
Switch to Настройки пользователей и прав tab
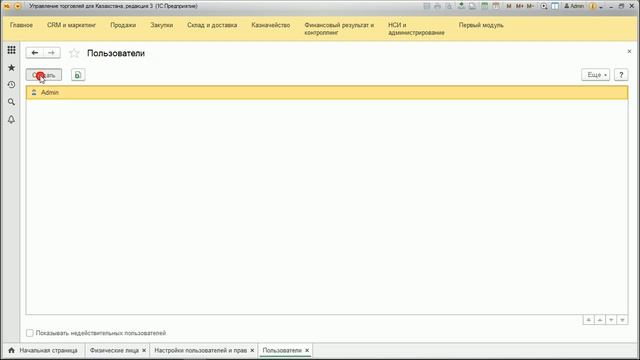click(x=200, y=351)
